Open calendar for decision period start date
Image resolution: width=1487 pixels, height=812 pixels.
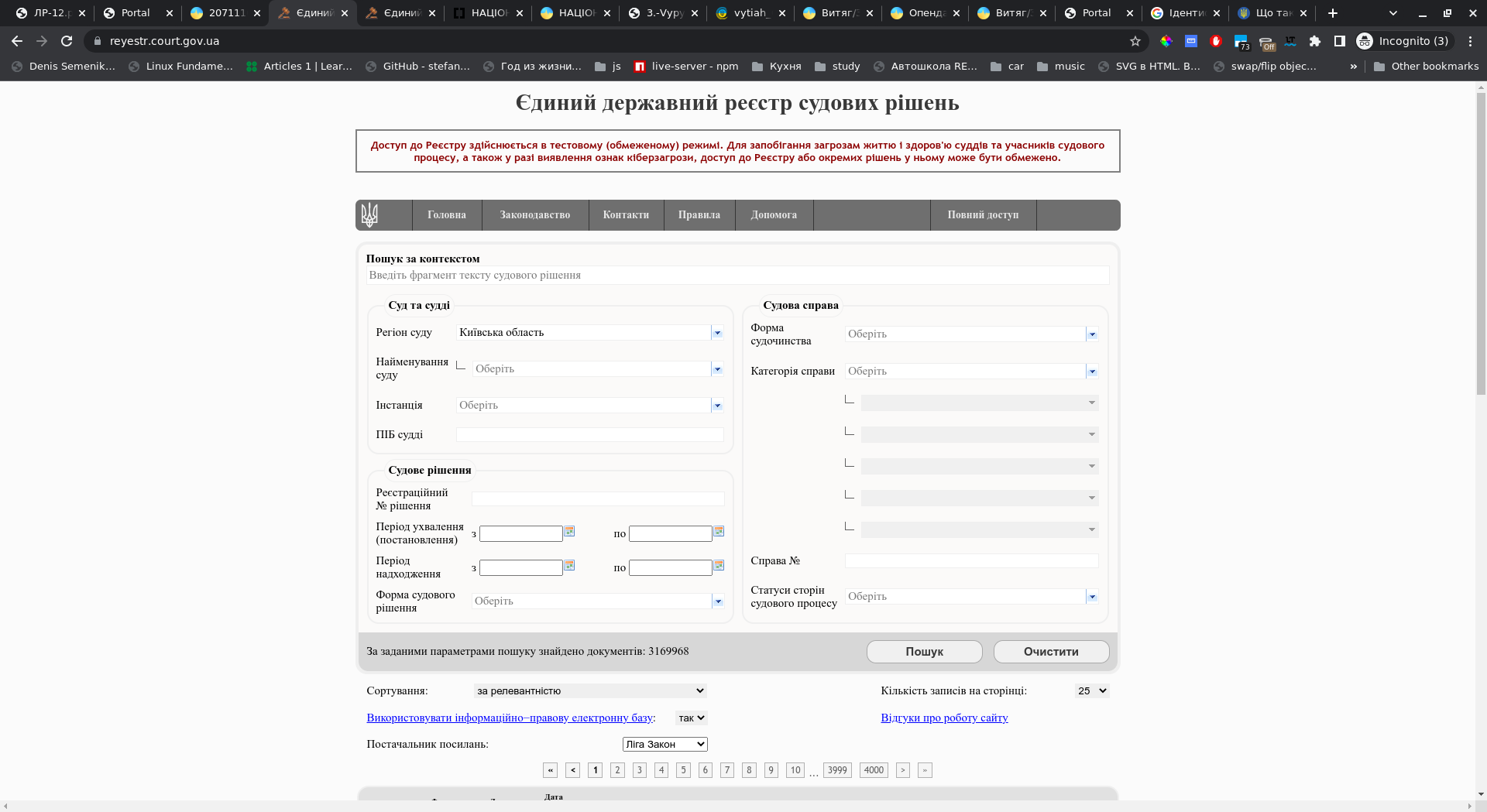coord(569,532)
